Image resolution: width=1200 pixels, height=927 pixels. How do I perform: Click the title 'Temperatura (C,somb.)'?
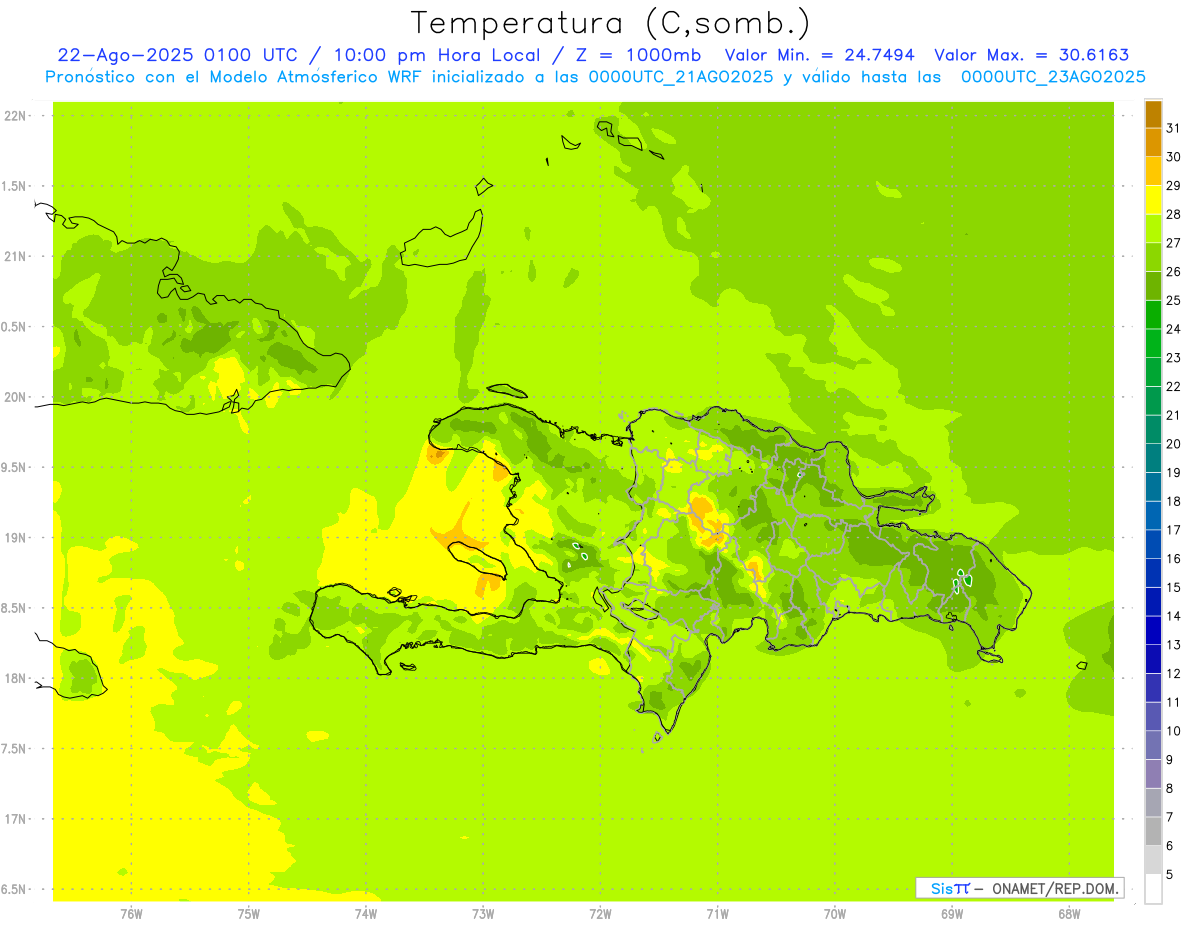pos(611,23)
